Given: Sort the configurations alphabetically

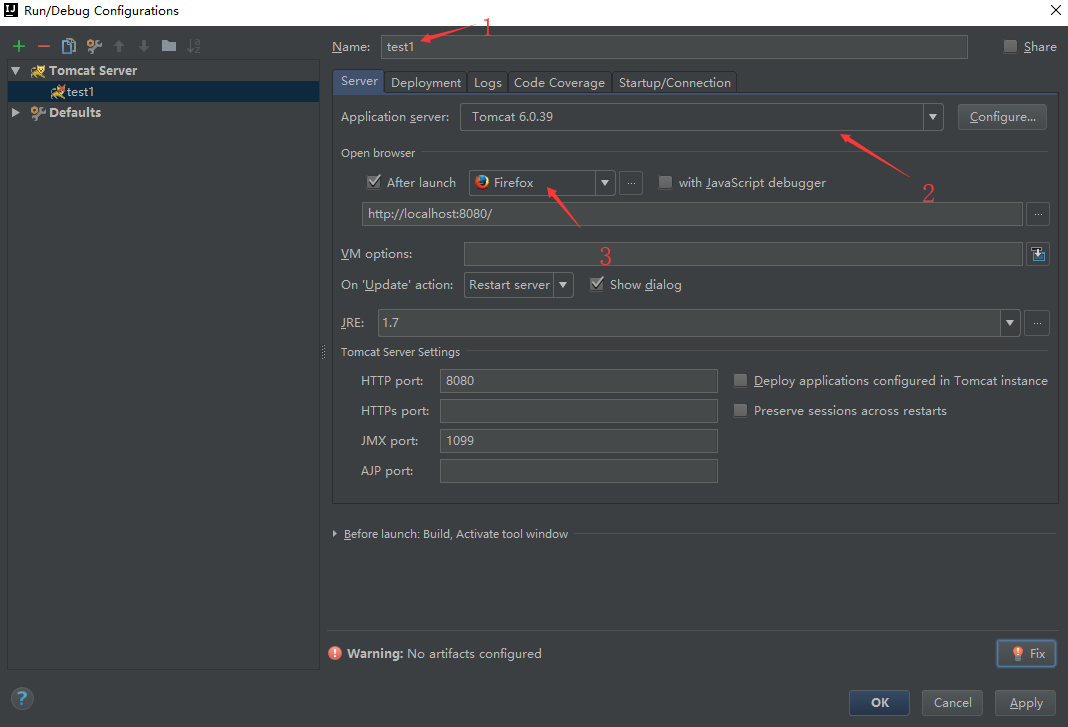Looking at the screenshot, I should [194, 46].
